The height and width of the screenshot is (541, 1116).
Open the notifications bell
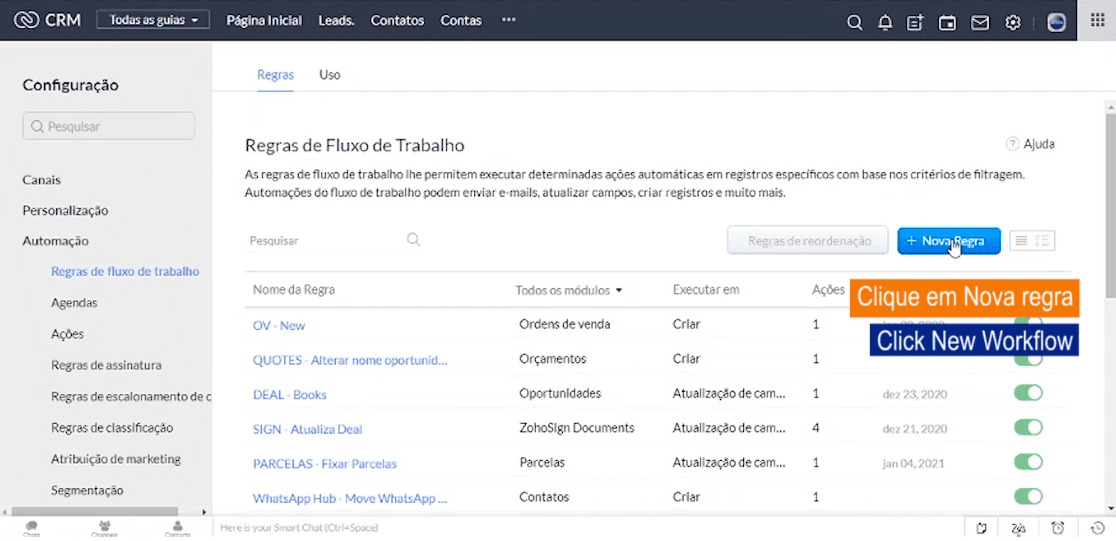click(885, 22)
